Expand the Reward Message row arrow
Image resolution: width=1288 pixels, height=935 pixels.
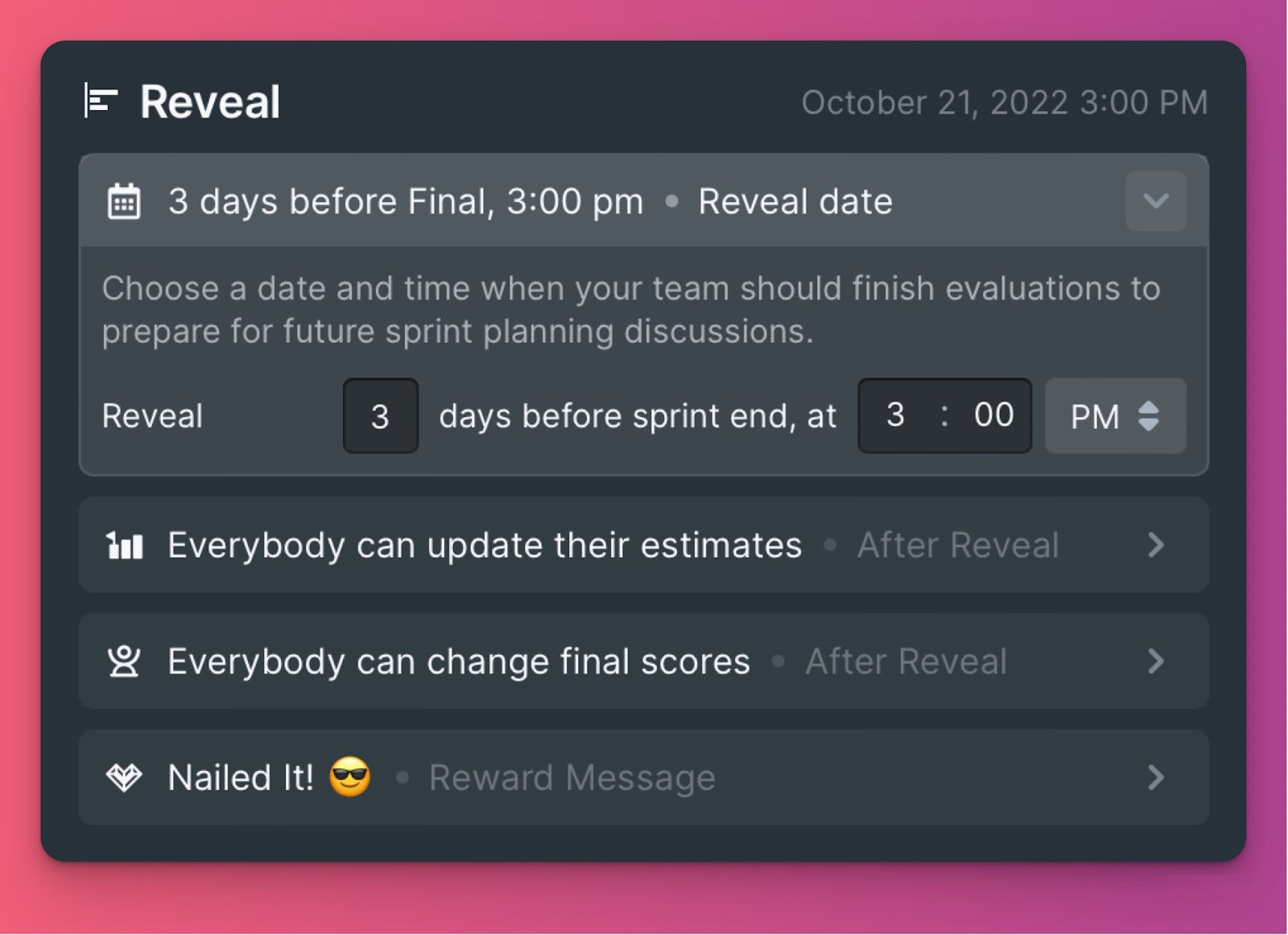point(1156,777)
